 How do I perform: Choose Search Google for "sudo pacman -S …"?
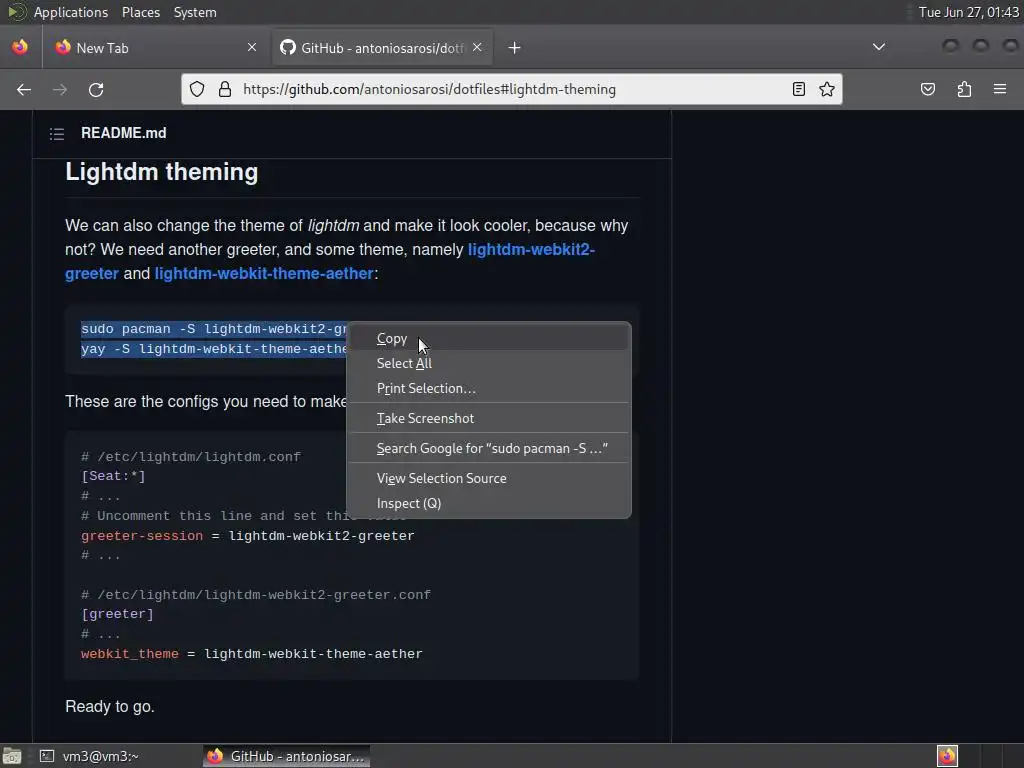pyautogui.click(x=488, y=448)
